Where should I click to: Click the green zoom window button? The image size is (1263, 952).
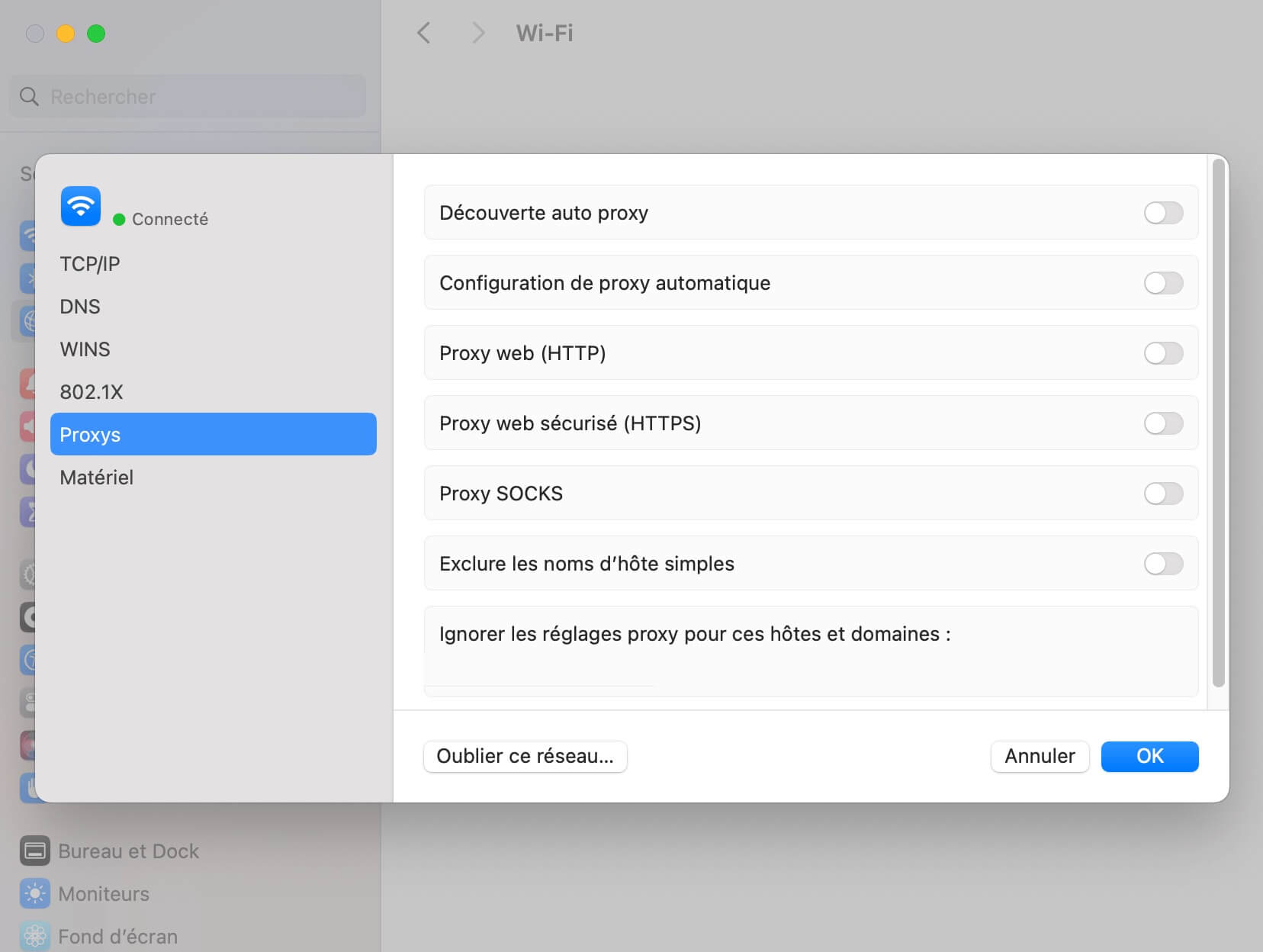point(96,34)
